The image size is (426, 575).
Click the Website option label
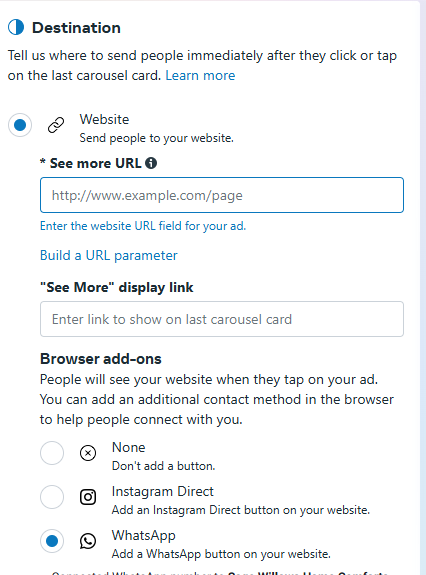coord(104,119)
